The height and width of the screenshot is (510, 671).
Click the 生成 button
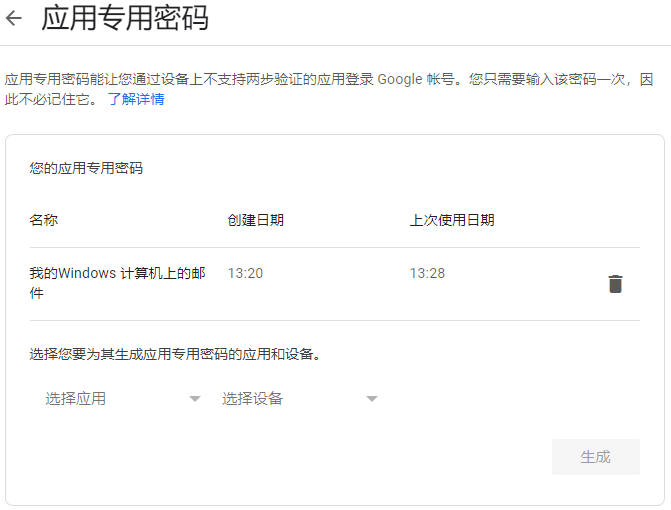596,457
